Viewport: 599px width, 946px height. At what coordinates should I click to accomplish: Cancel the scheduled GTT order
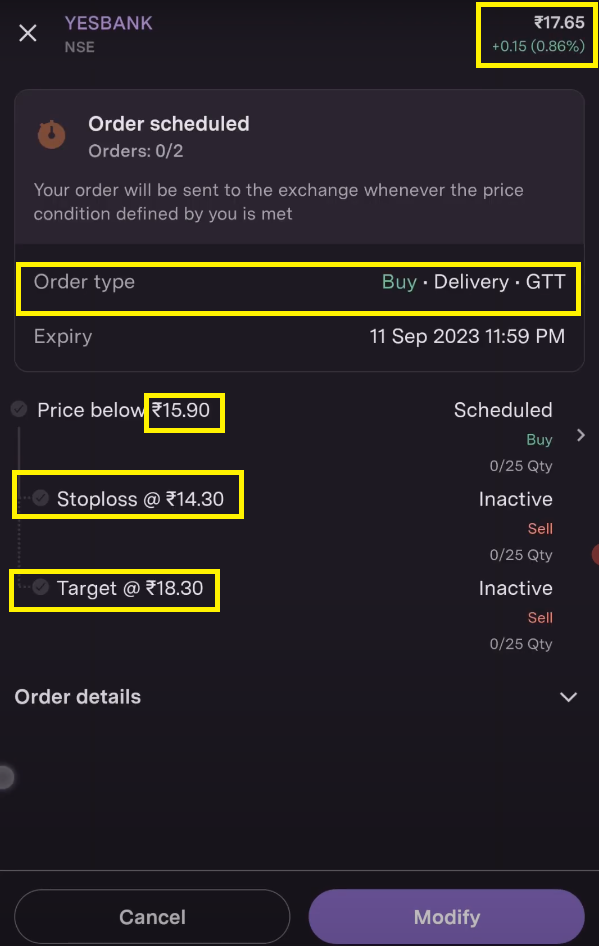coord(152,917)
